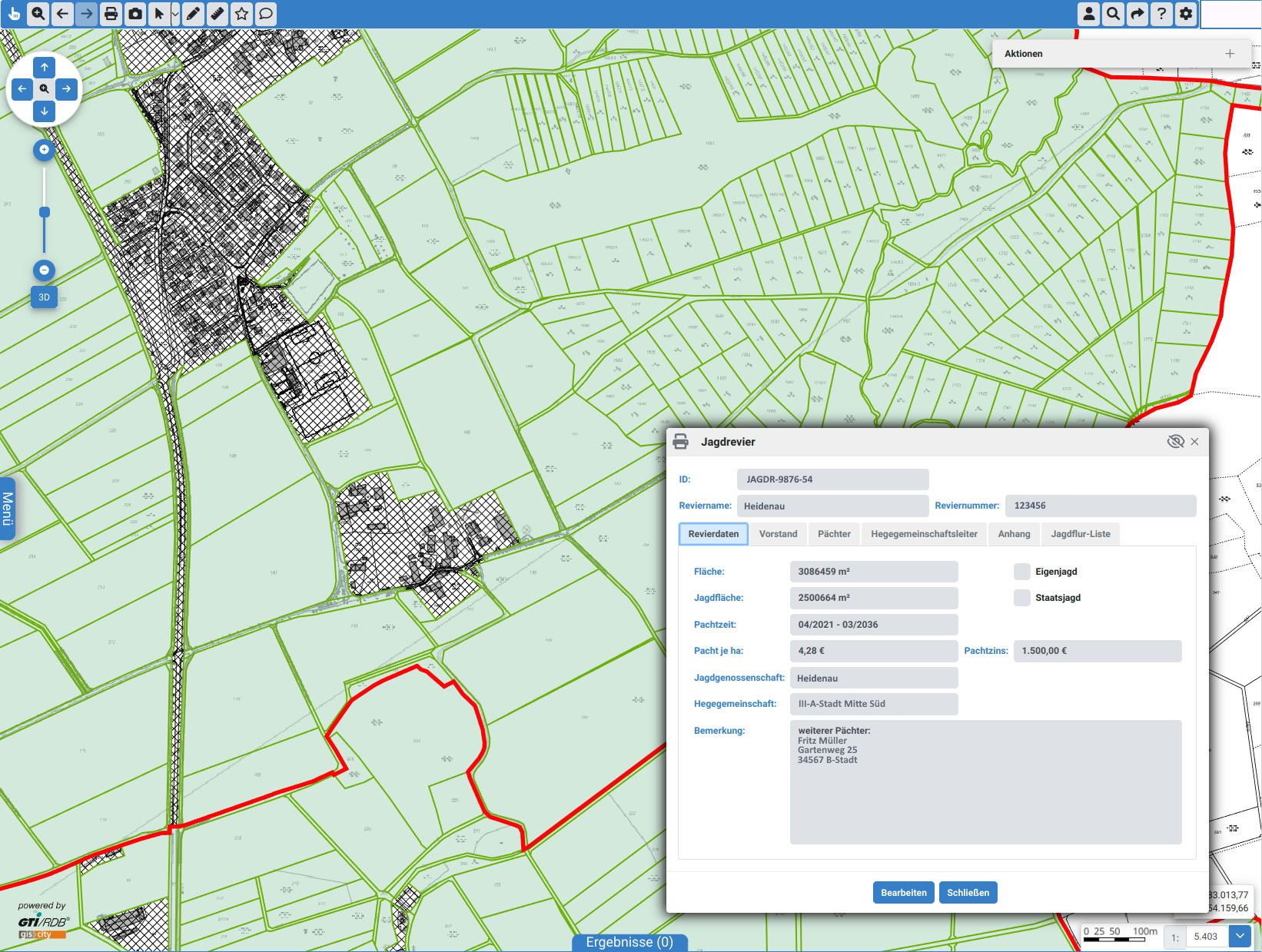
Task: Open the selection tool dropdown arrow
Action: pyautogui.click(x=175, y=14)
